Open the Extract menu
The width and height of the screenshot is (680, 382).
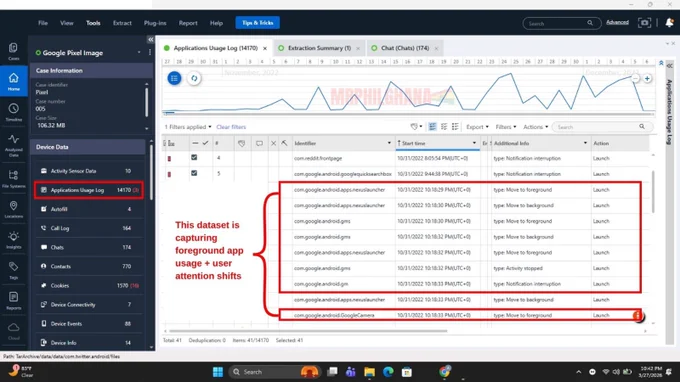click(x=122, y=23)
